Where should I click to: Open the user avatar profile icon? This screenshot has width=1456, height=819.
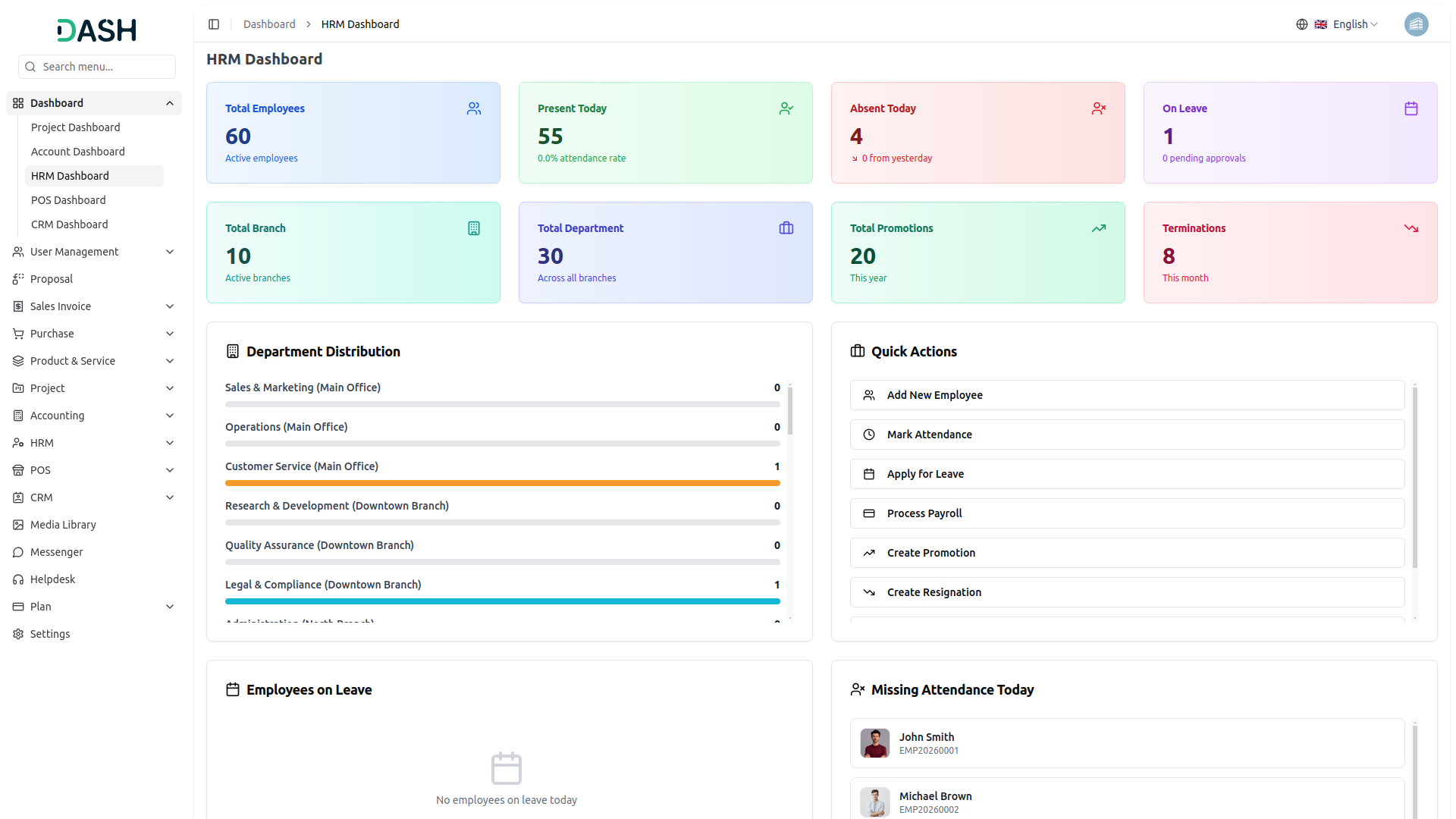coord(1416,24)
